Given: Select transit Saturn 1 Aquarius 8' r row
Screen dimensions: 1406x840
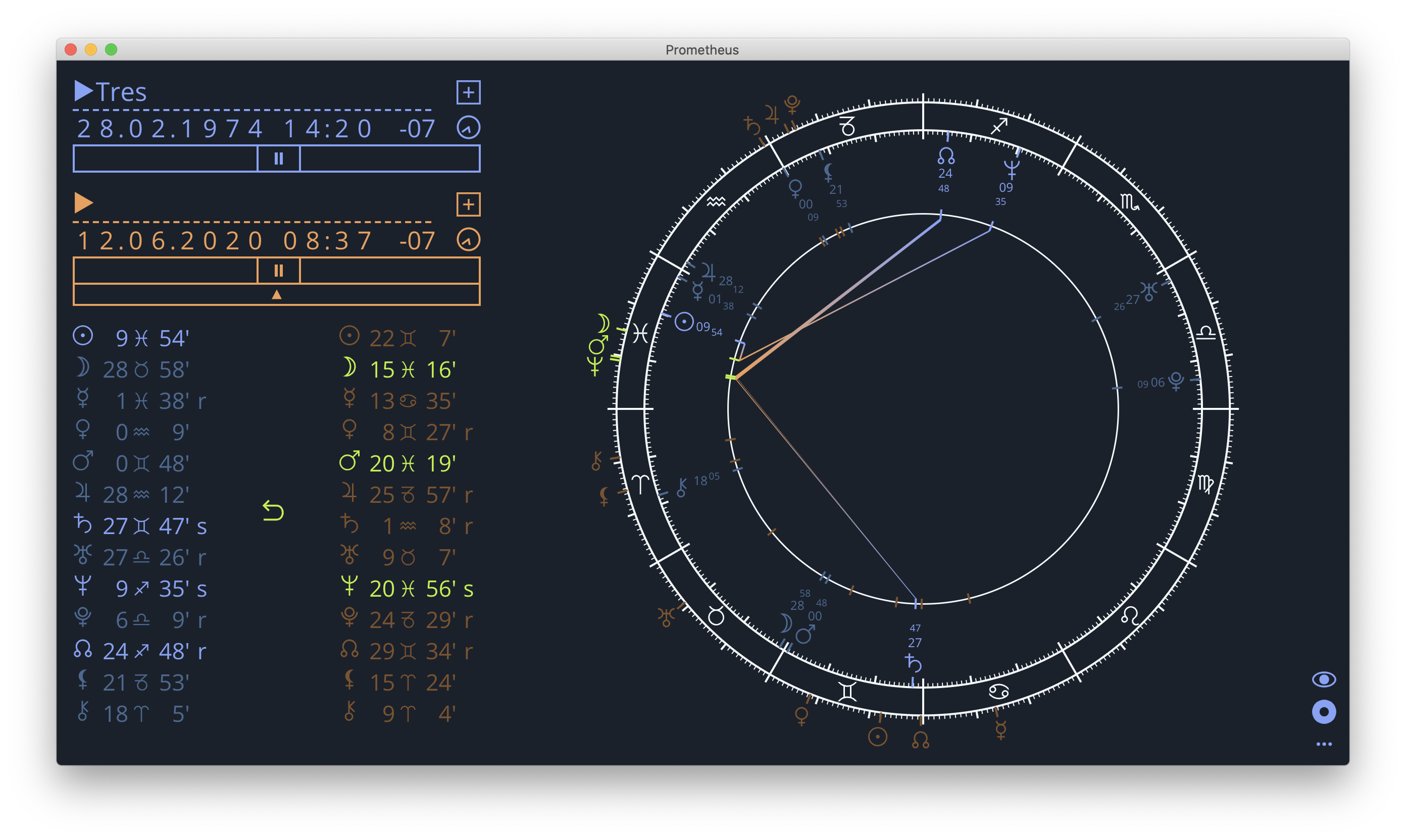Looking at the screenshot, I should pos(406,526).
